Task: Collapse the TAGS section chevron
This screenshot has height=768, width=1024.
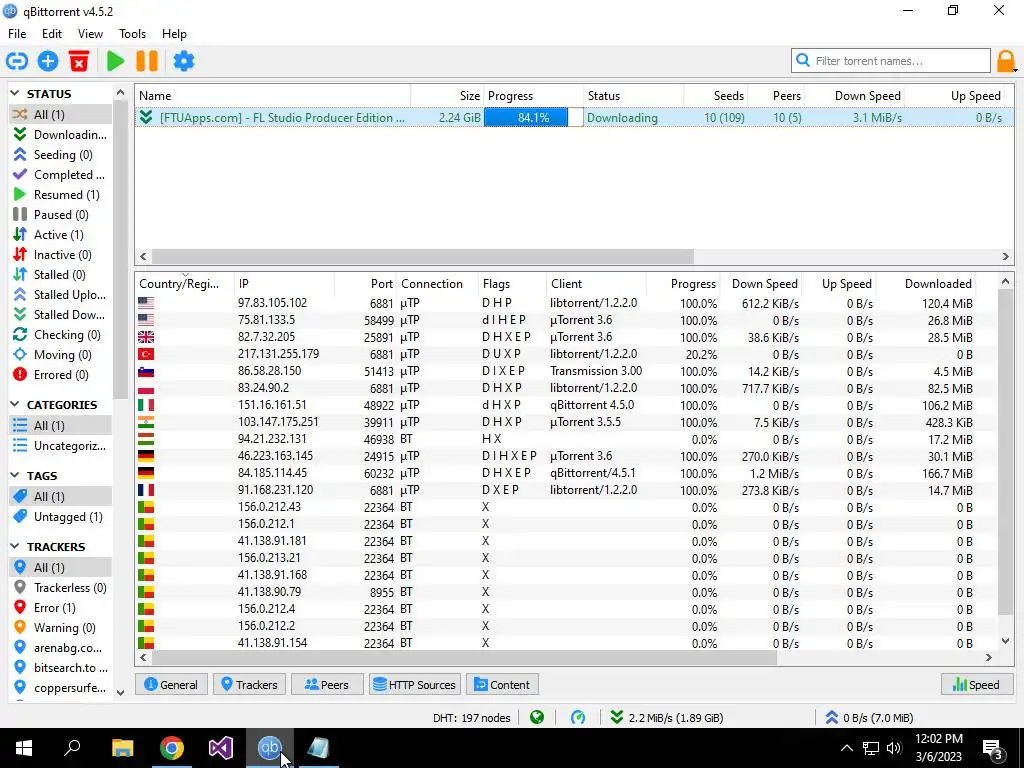Action: pyautogui.click(x=15, y=476)
